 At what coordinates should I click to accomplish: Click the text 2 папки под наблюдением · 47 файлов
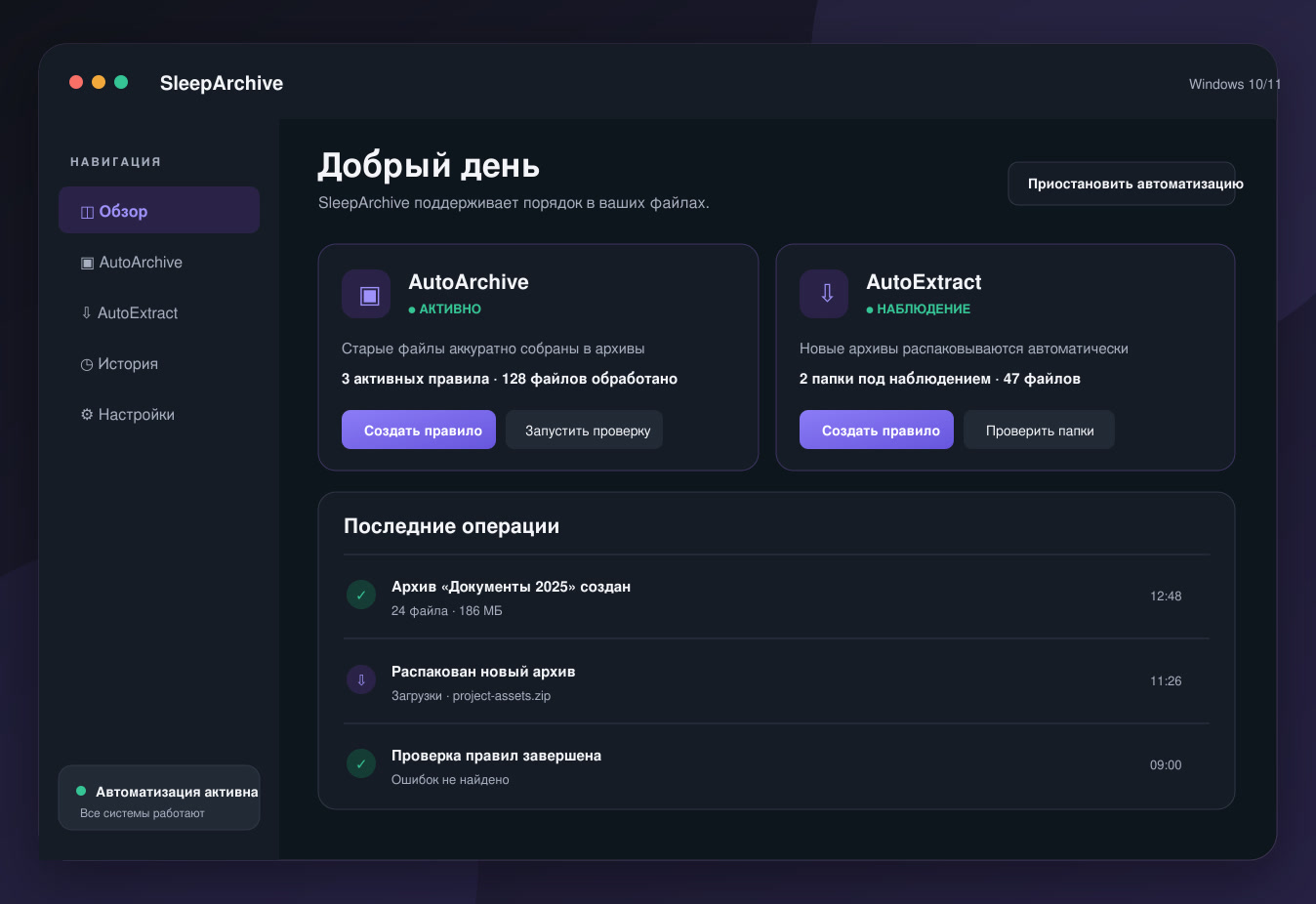[940, 379]
